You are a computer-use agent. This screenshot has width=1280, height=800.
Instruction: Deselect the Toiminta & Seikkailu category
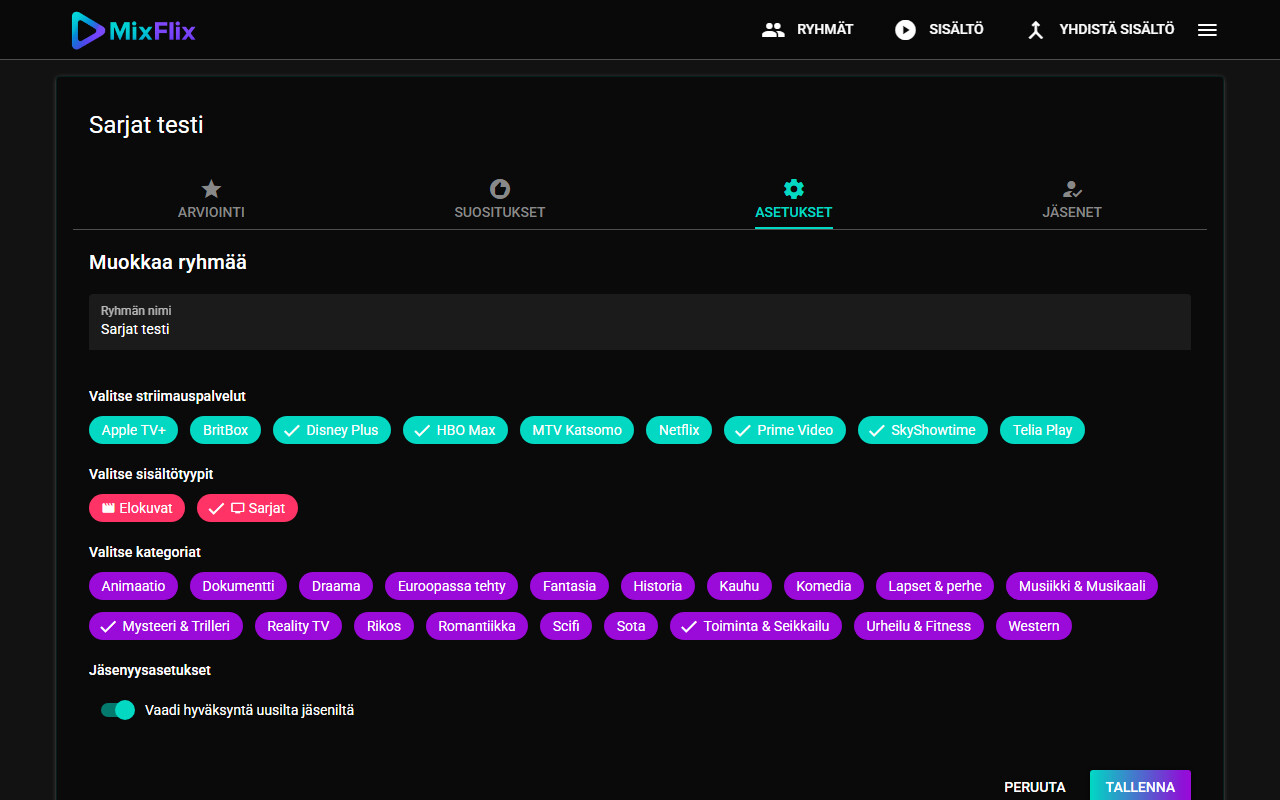[756, 626]
